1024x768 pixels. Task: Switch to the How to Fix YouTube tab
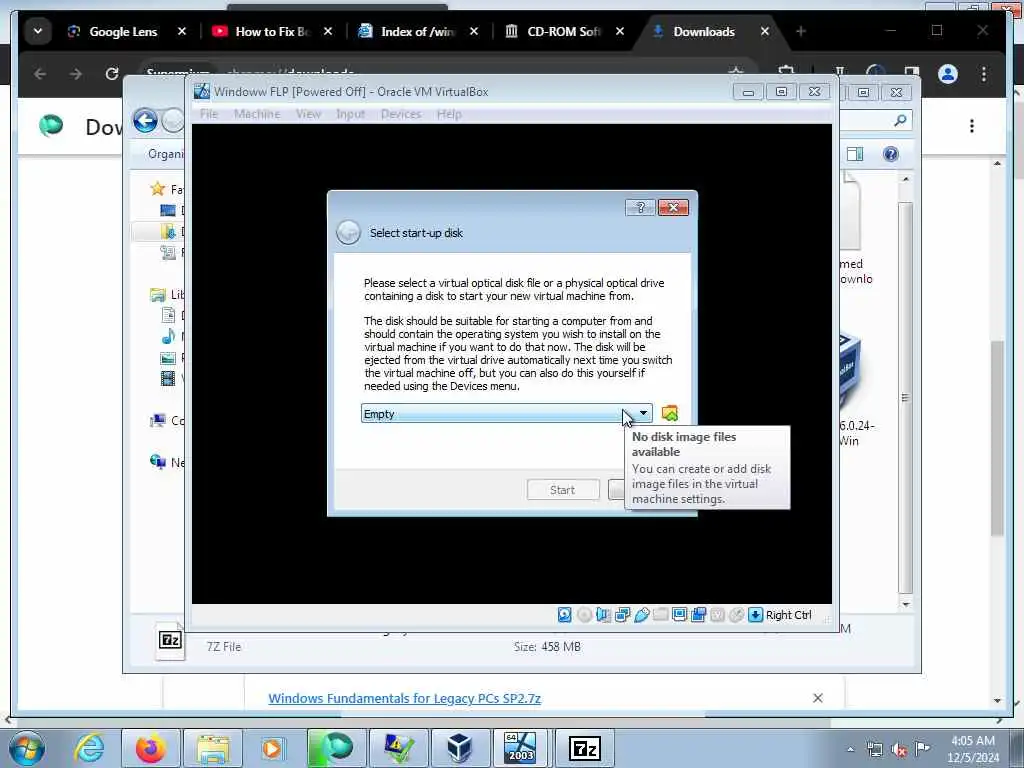(x=272, y=31)
